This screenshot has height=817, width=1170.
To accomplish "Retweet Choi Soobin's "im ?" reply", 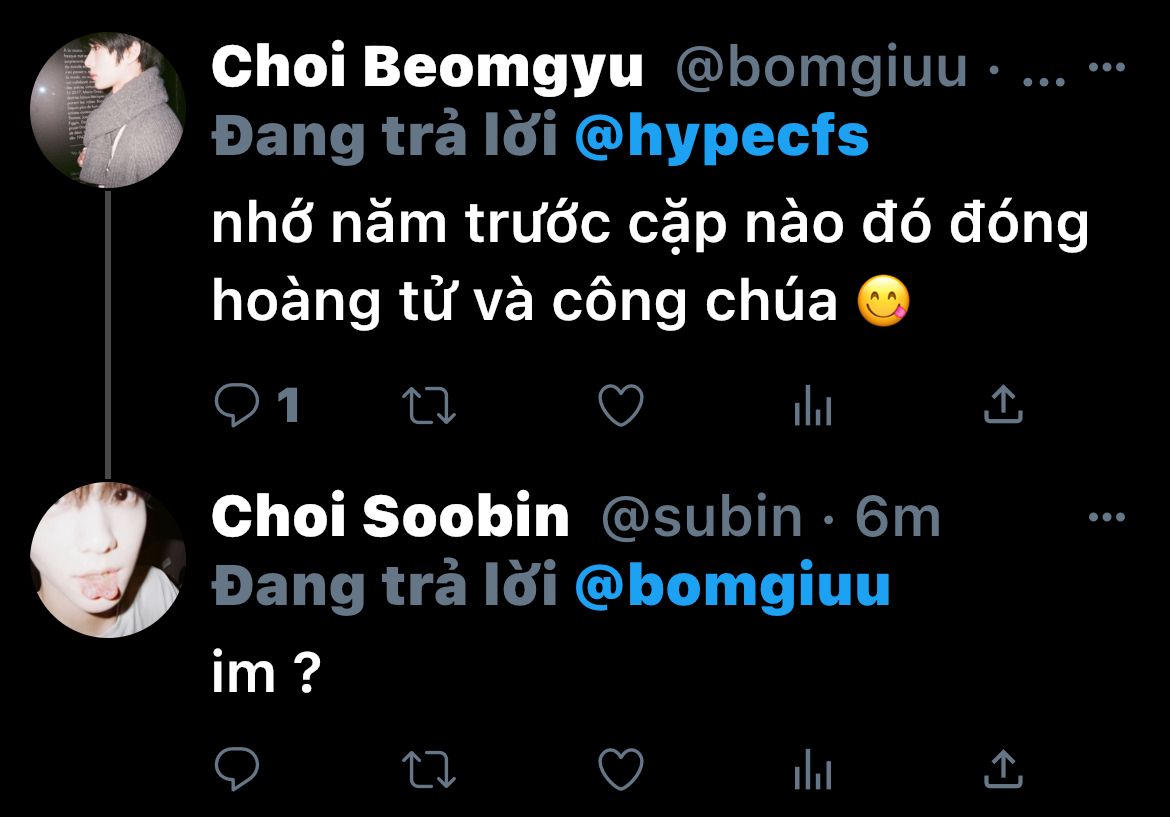I will 429,769.
